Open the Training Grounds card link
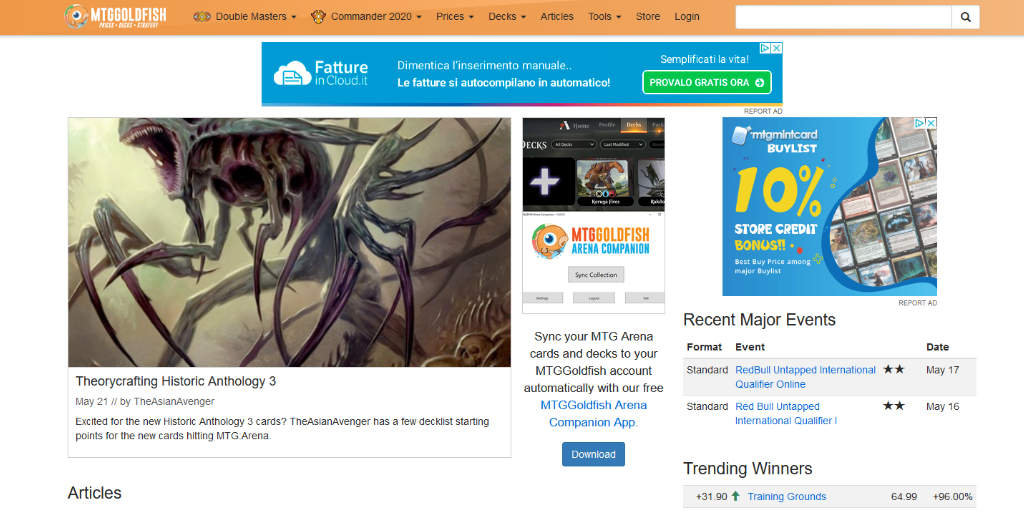 787,496
